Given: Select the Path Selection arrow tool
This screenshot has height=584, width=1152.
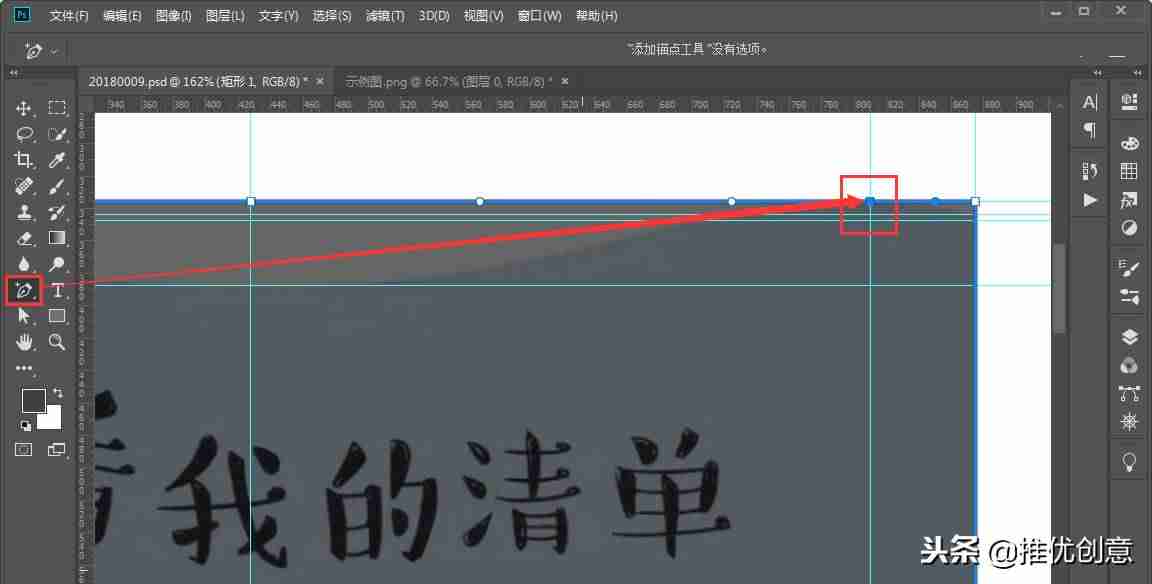Looking at the screenshot, I should coord(24,316).
